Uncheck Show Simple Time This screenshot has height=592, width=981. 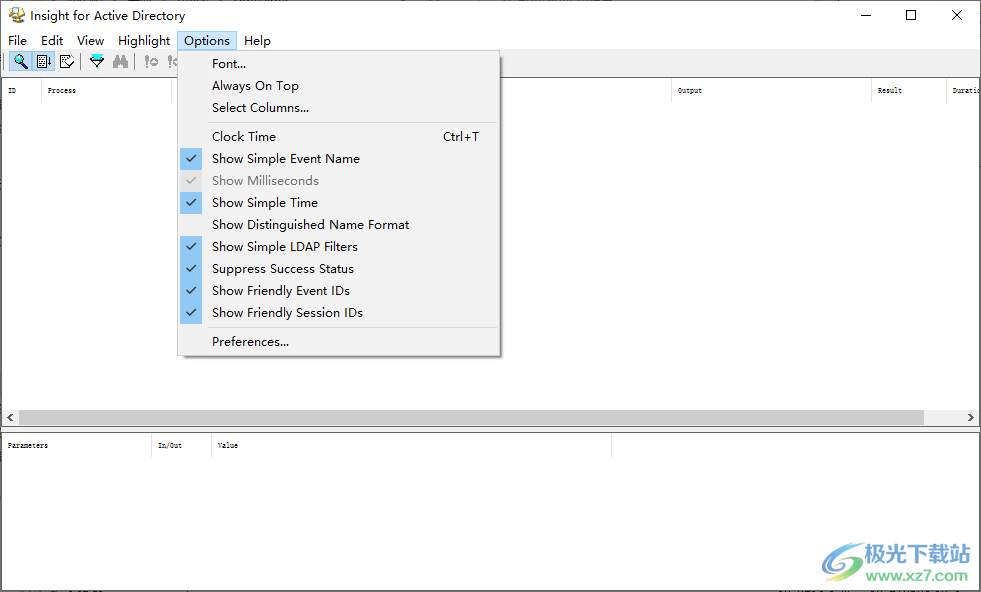point(339,203)
